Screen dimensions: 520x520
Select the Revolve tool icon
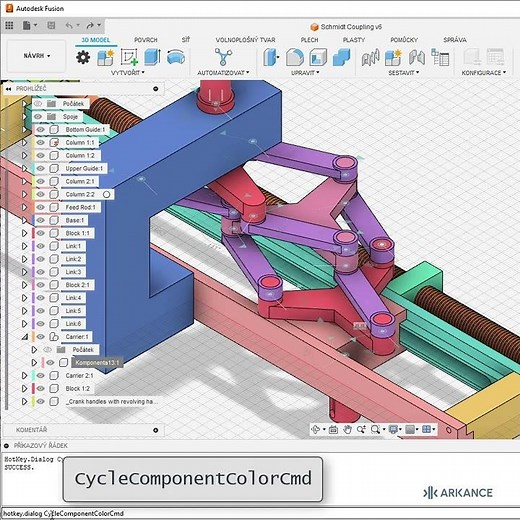(x=176, y=57)
